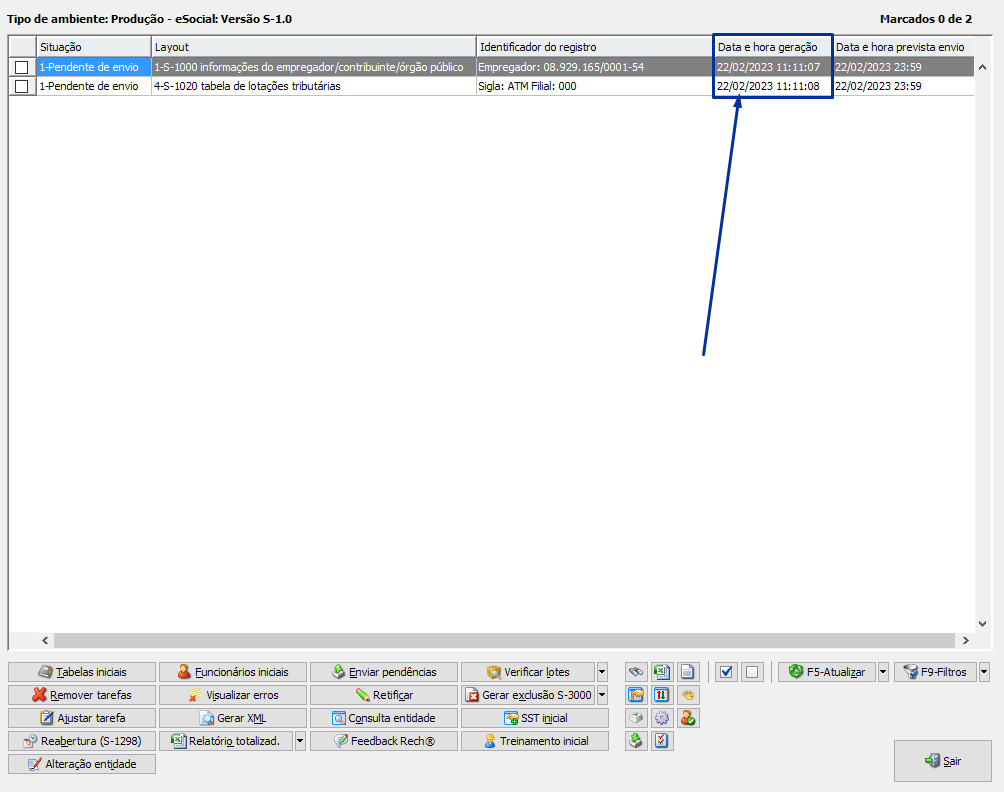The width and height of the screenshot is (1004, 792).
Task: Sort by Situação column header
Action: [93, 47]
